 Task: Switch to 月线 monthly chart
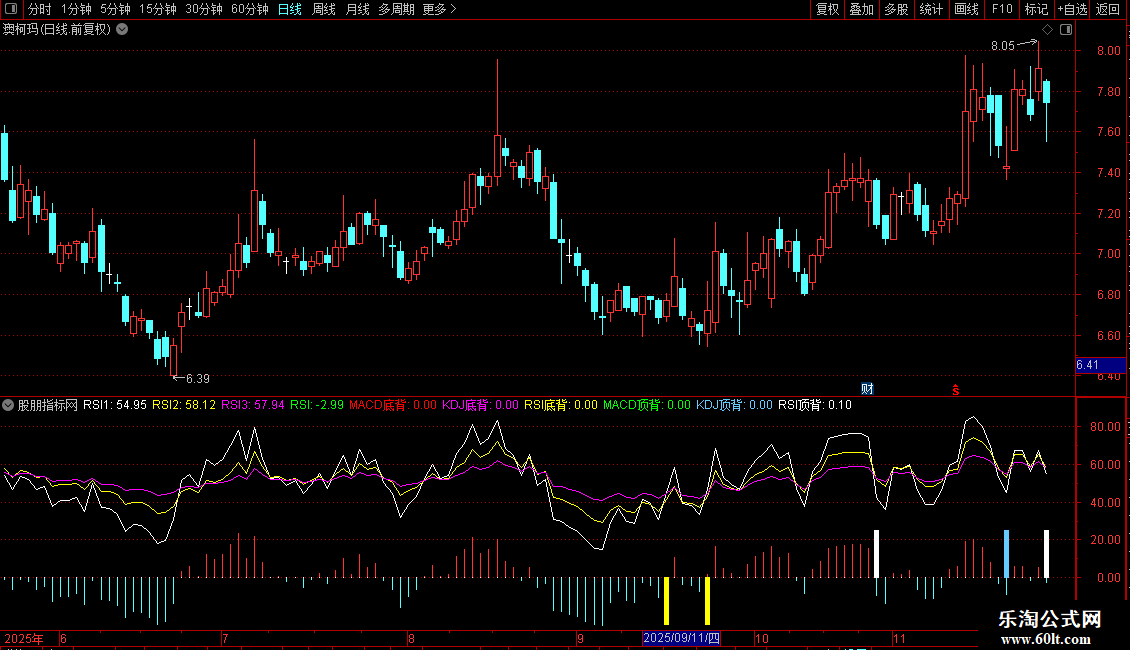[x=357, y=9]
